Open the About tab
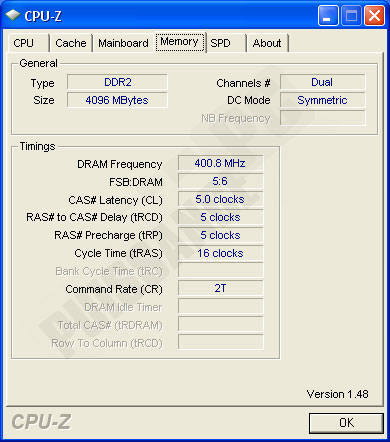The height and width of the screenshot is (442, 390). [x=267, y=43]
